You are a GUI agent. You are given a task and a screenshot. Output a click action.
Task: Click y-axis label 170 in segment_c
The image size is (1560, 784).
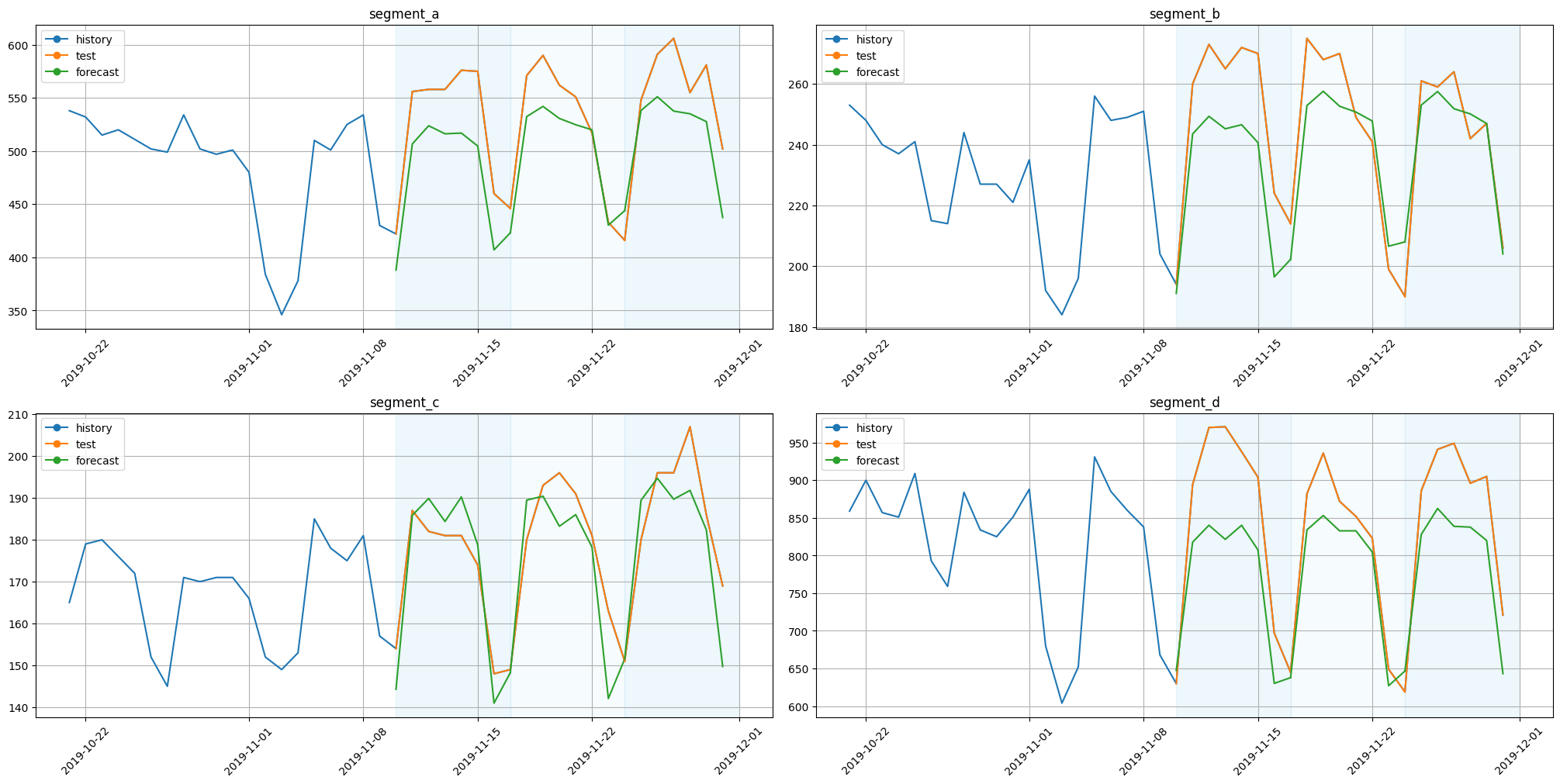point(19,582)
